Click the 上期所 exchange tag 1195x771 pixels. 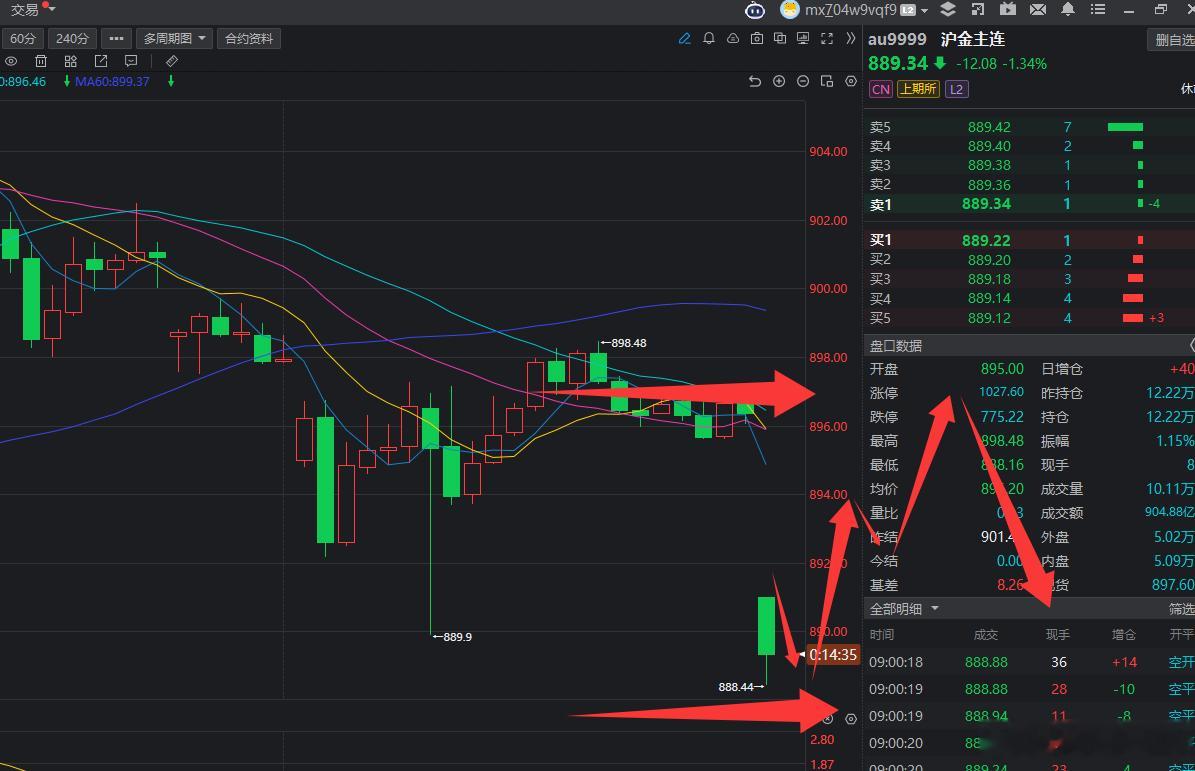918,89
